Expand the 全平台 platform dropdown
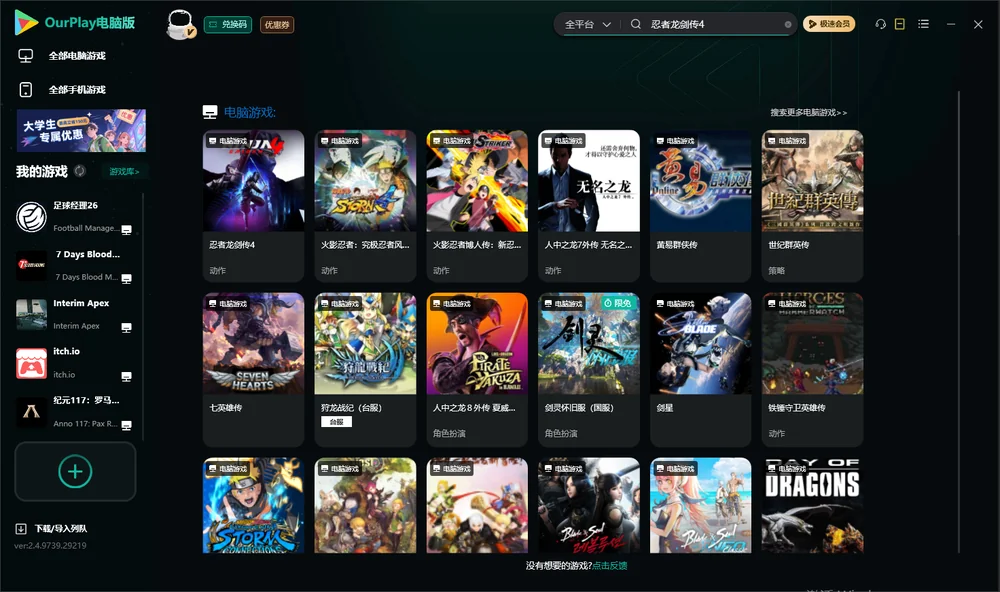This screenshot has width=1000, height=592. [587, 24]
